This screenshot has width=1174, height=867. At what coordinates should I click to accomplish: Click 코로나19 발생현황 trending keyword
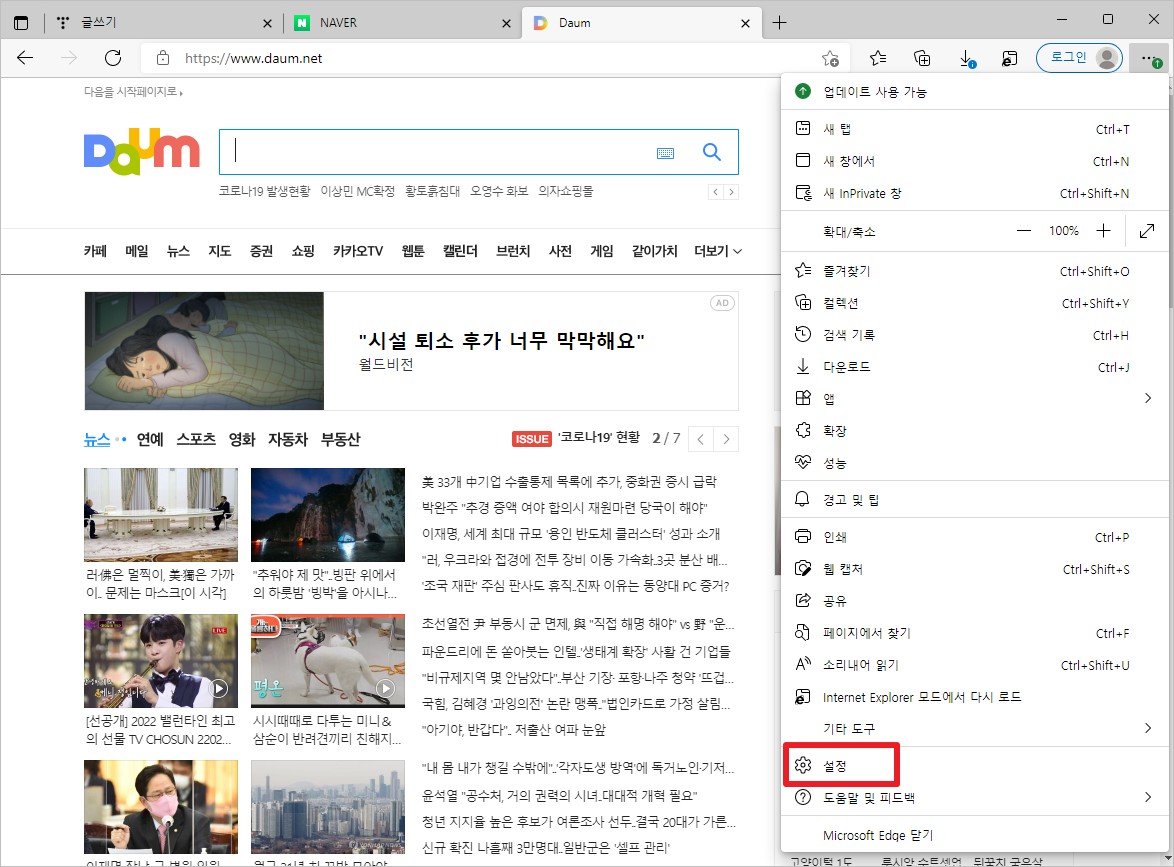[264, 191]
